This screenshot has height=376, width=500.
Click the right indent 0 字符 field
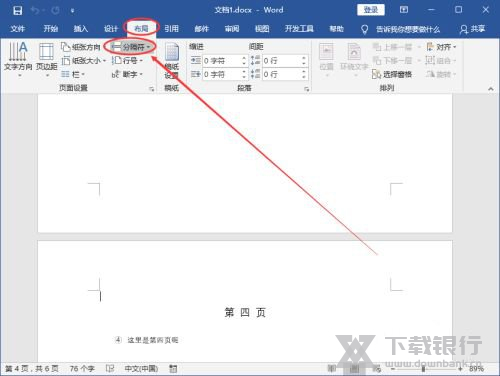coord(221,74)
